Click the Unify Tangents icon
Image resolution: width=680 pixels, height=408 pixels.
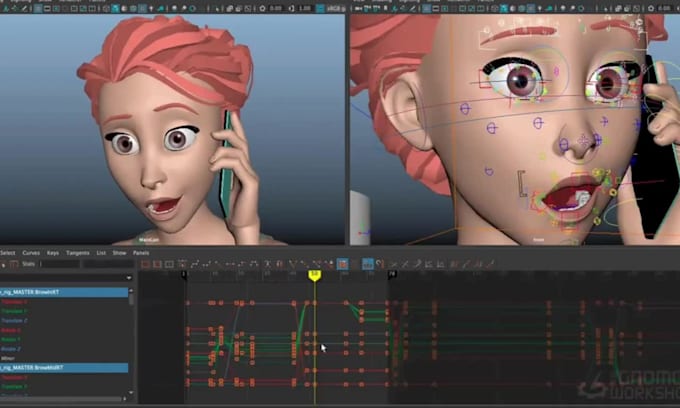[304, 264]
